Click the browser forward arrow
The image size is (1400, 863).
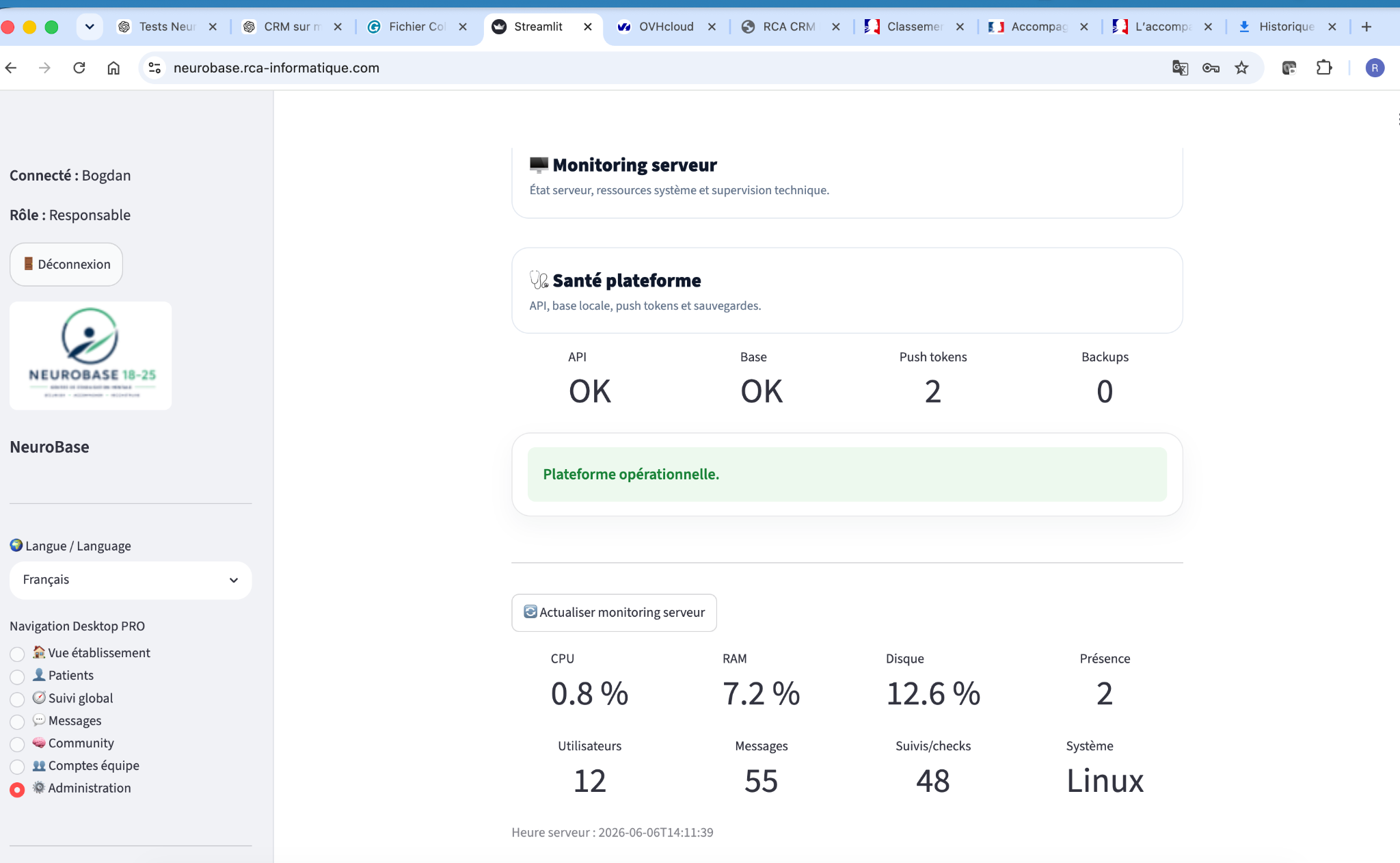coord(44,68)
